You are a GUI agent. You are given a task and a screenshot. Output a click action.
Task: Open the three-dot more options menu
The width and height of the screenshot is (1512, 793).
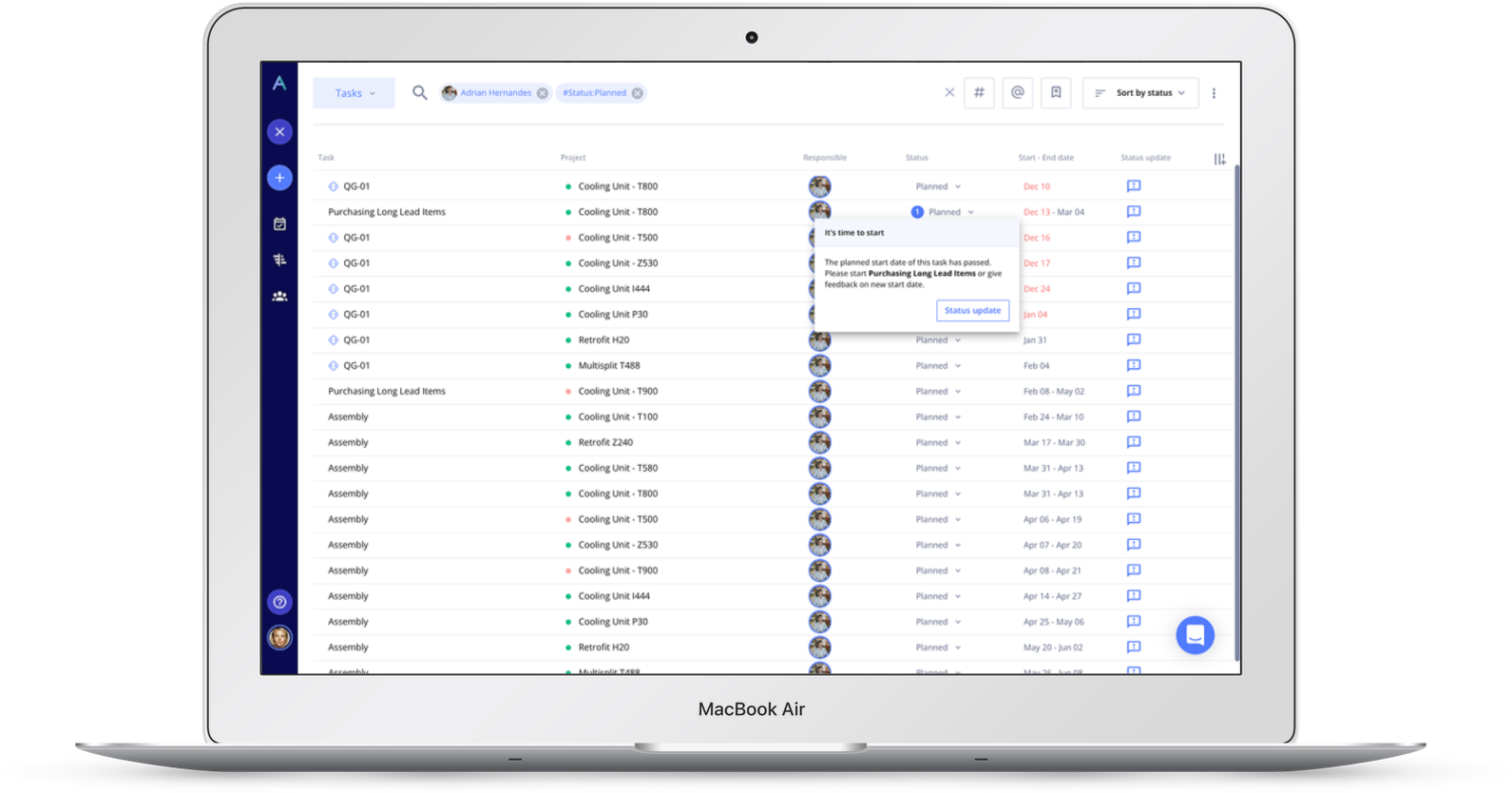1214,93
